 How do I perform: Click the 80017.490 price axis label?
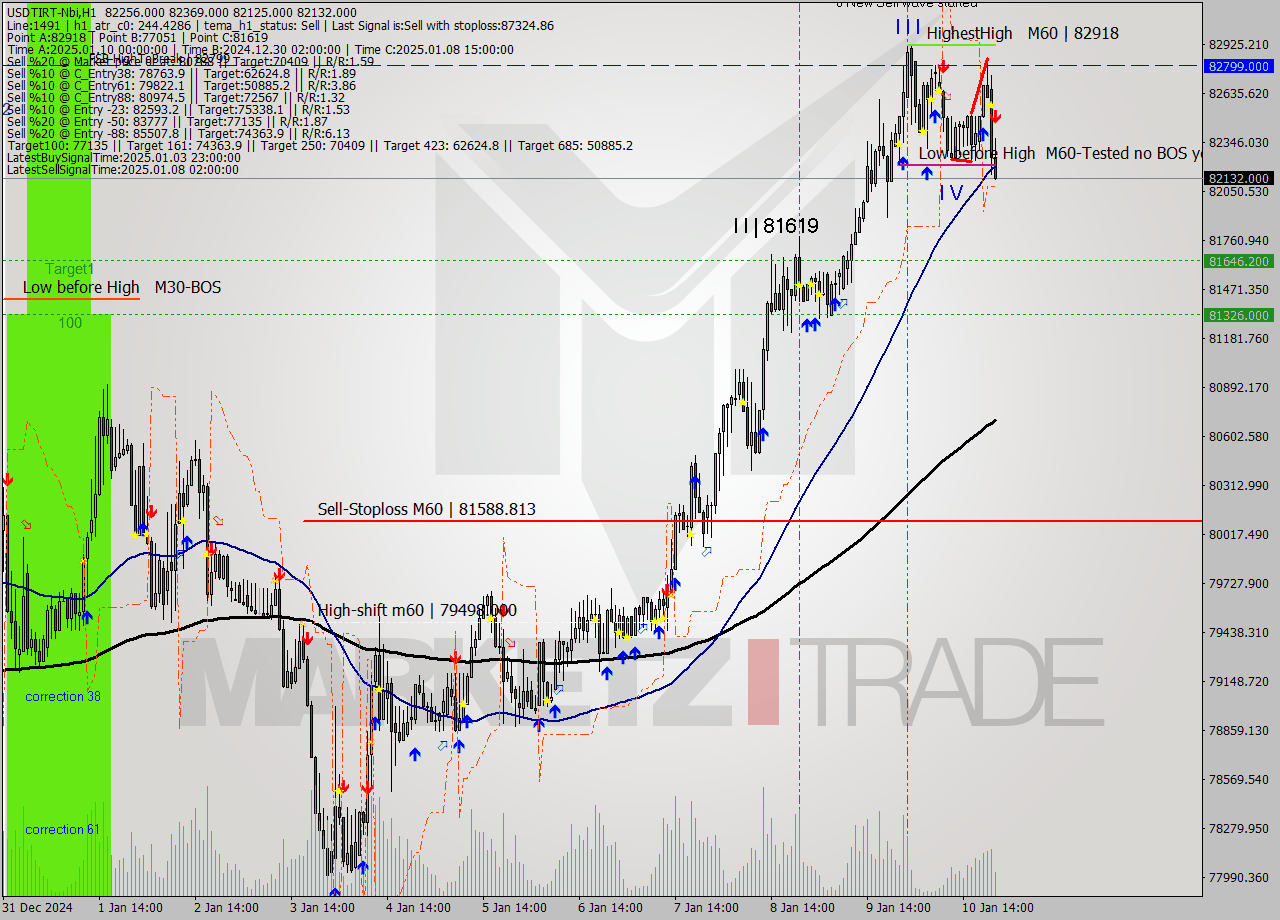click(x=1239, y=534)
